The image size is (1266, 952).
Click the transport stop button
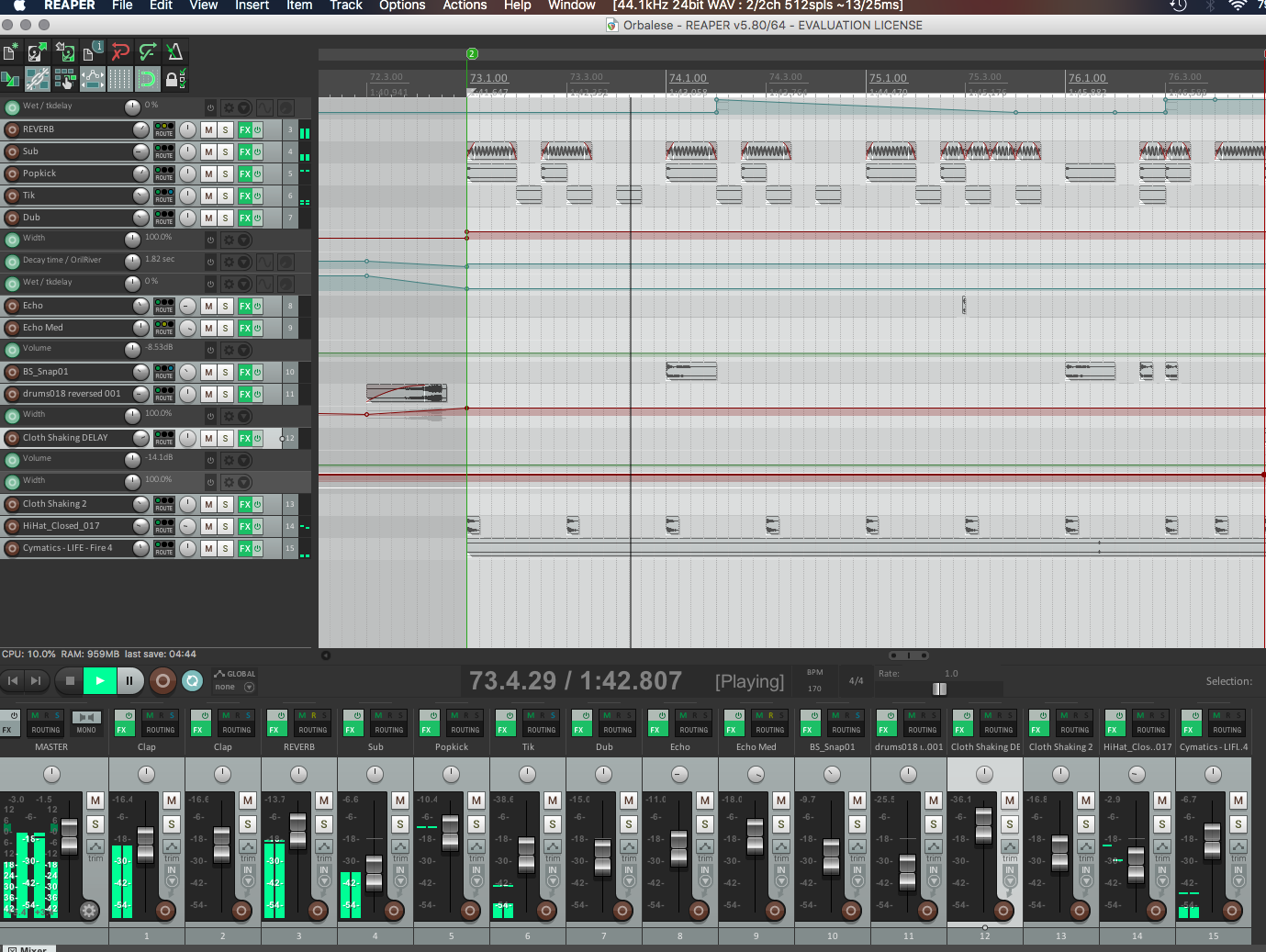tap(70, 680)
